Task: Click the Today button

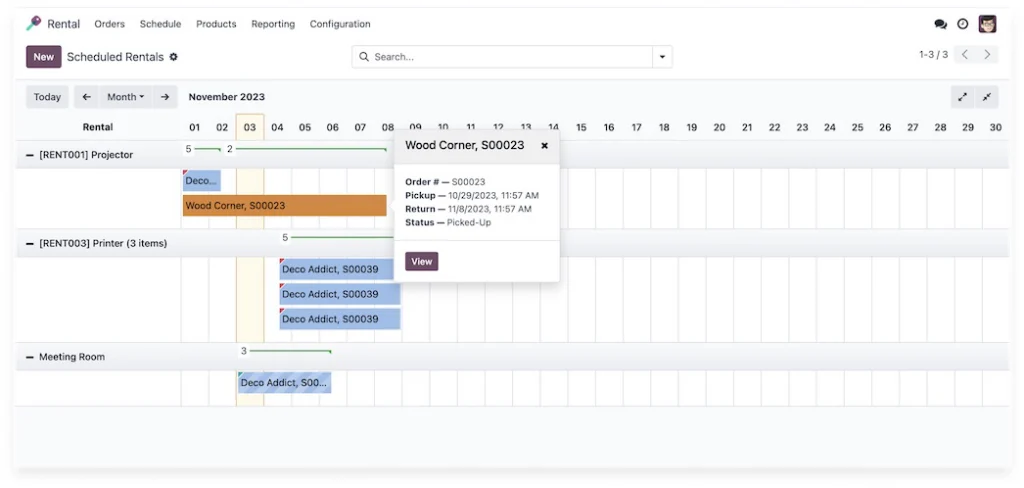Action: [47, 97]
